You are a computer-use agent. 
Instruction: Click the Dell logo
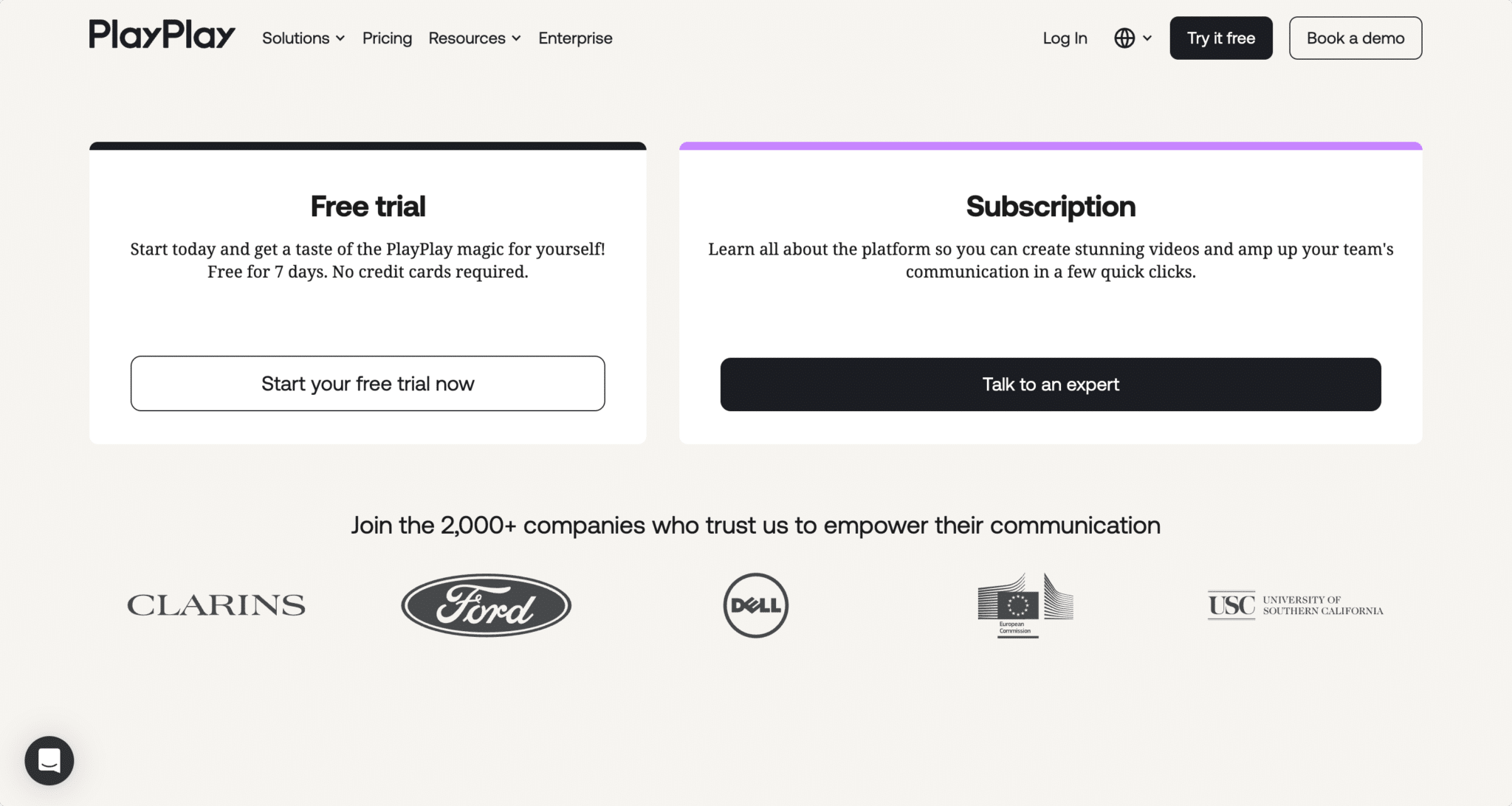click(x=756, y=605)
